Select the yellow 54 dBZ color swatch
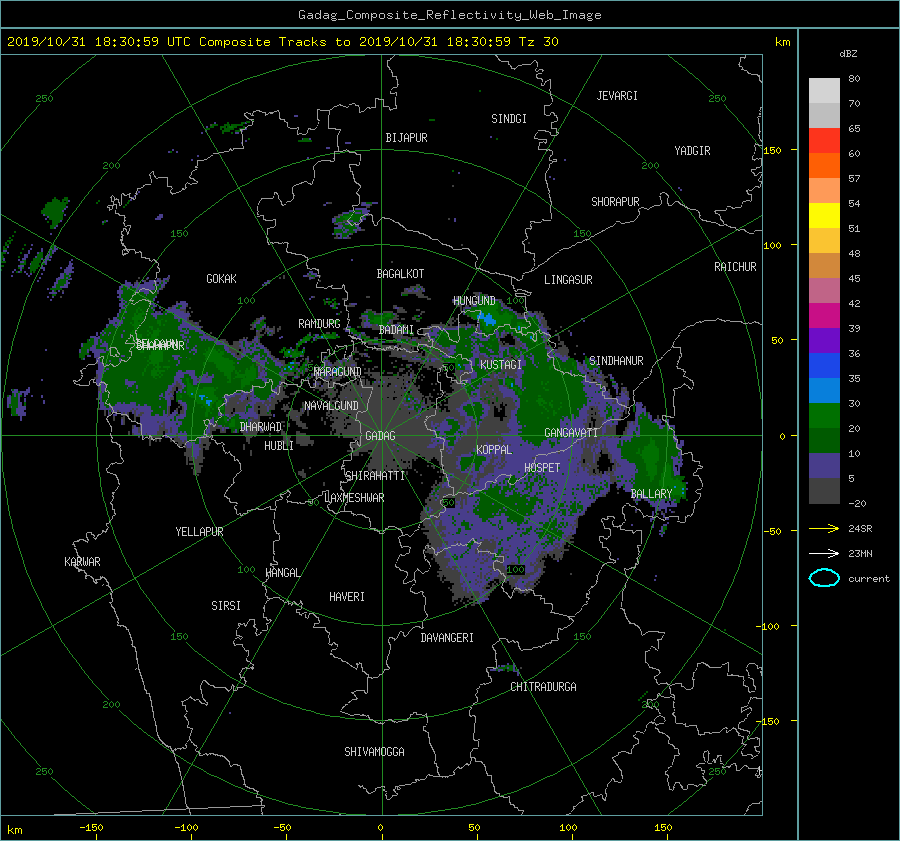Image resolution: width=900 pixels, height=841 pixels. click(x=824, y=215)
